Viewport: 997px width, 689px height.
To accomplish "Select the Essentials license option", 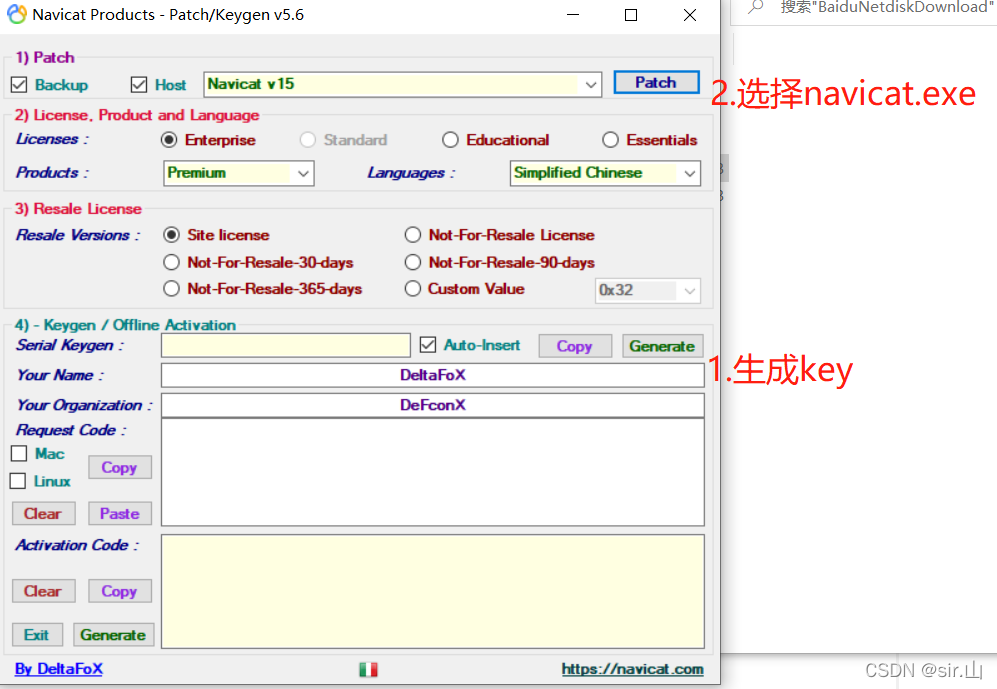I will 610,140.
